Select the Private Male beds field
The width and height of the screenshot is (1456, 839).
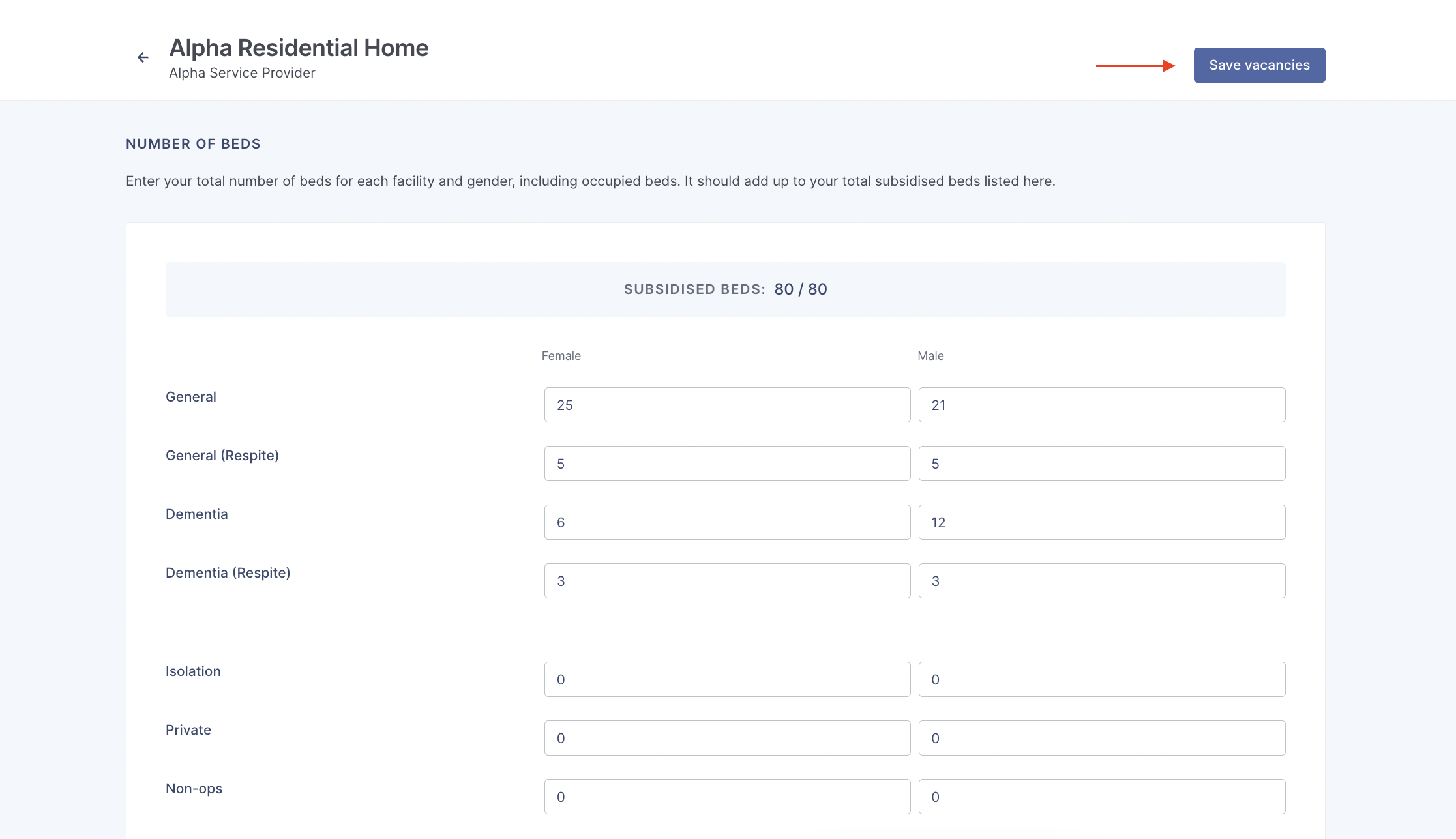pyautogui.click(x=1101, y=738)
